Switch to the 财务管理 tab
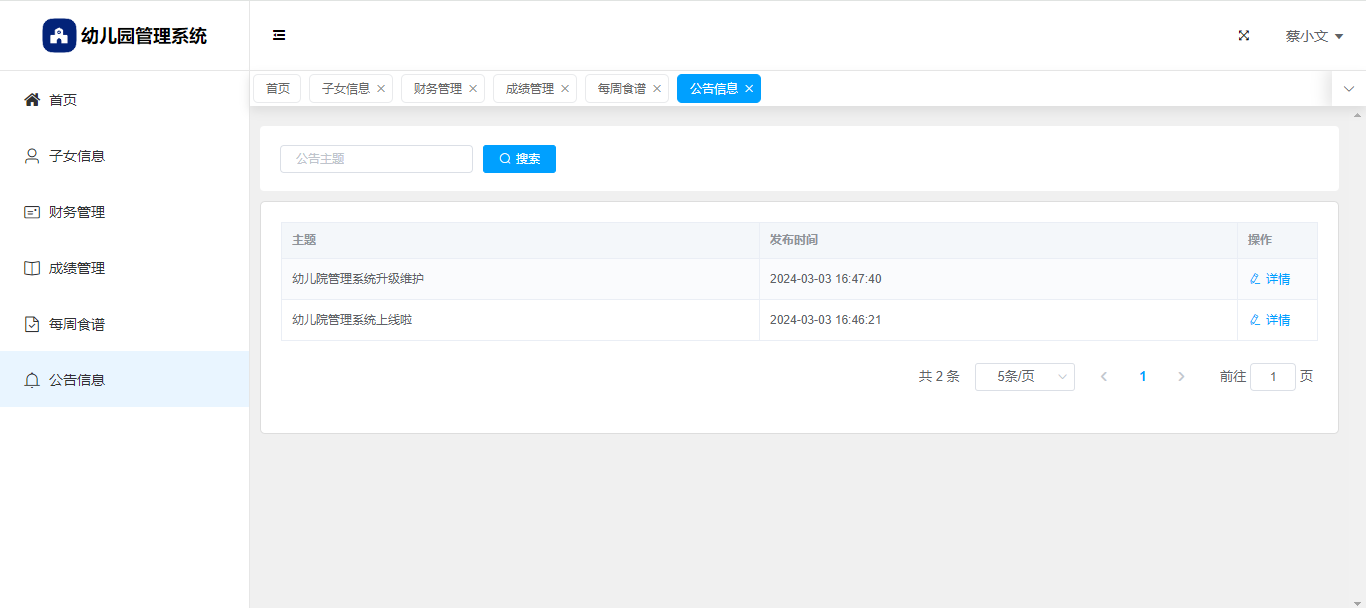This screenshot has height=608, width=1366. coord(437,89)
